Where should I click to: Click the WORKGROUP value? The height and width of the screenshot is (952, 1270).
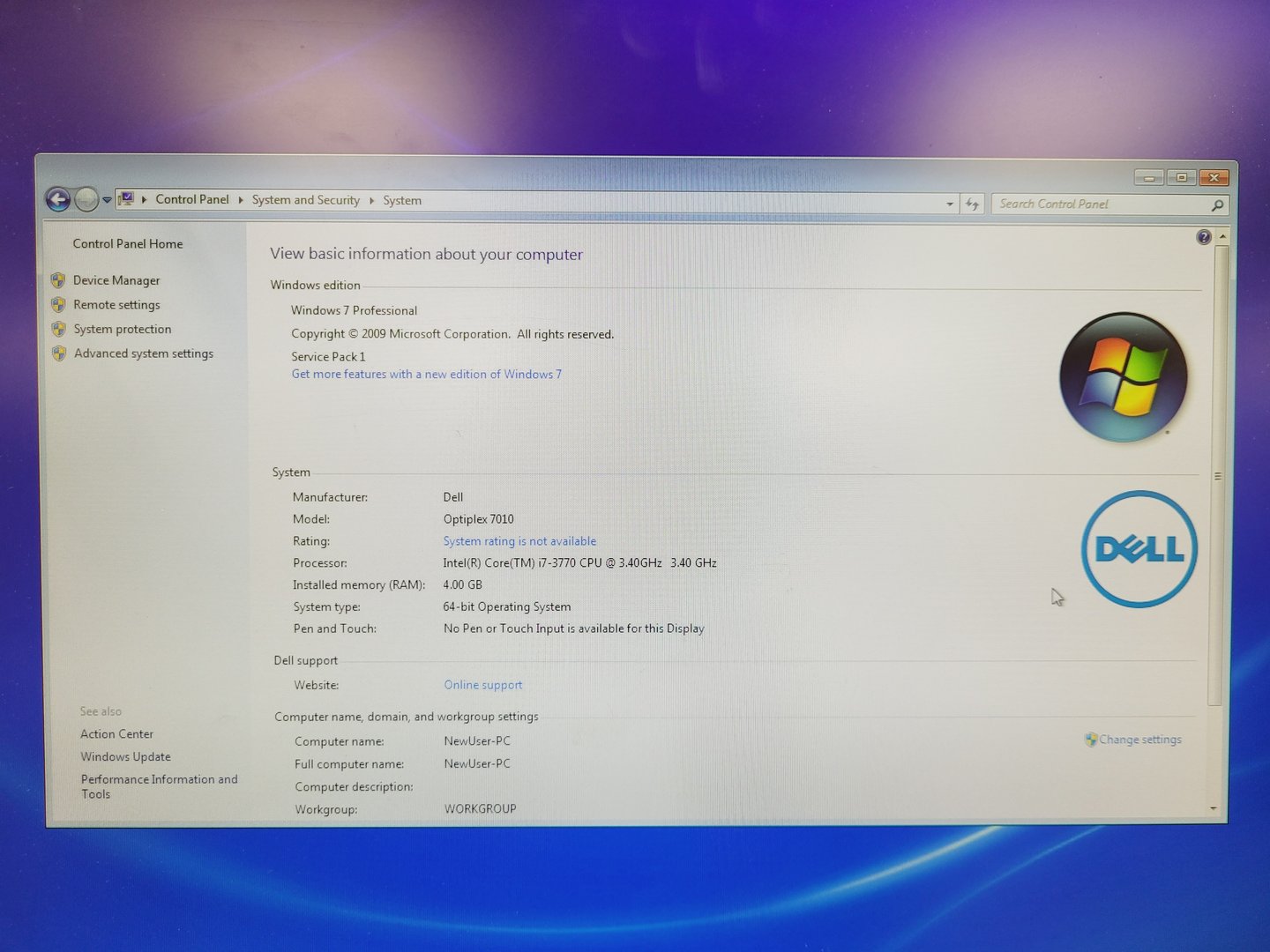(480, 808)
